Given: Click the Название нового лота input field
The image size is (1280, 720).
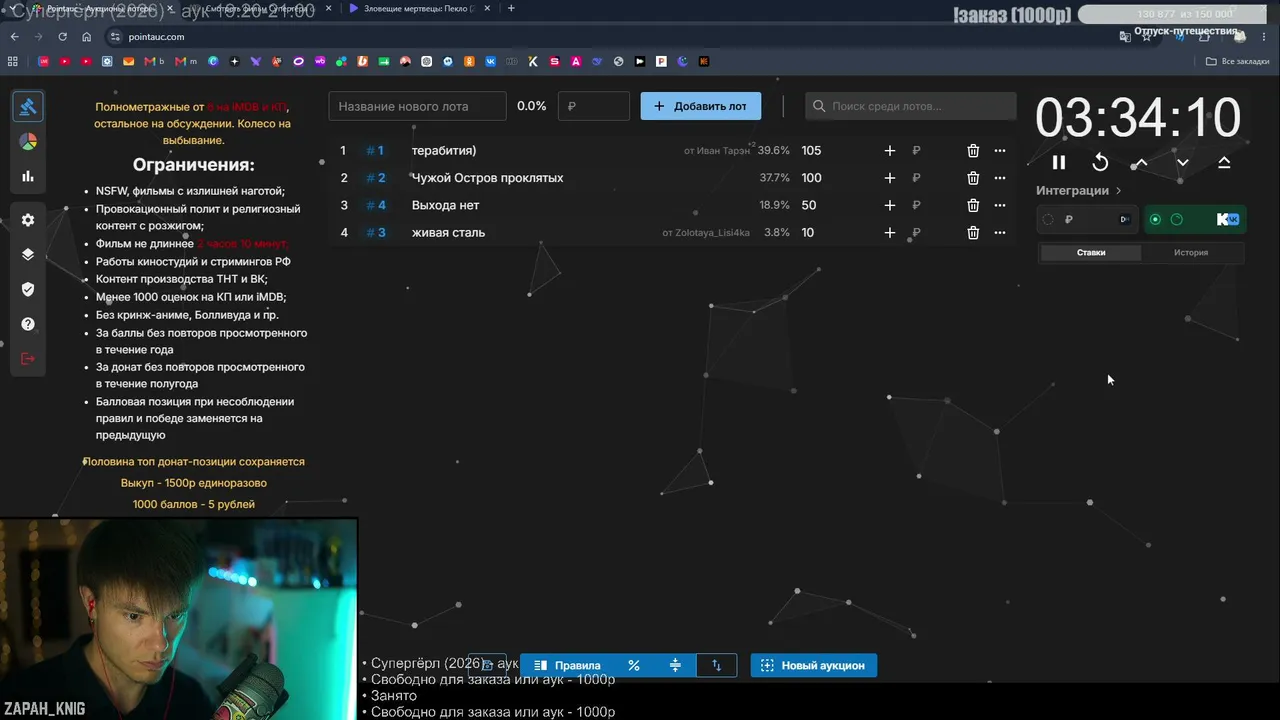Looking at the screenshot, I should pos(418,106).
